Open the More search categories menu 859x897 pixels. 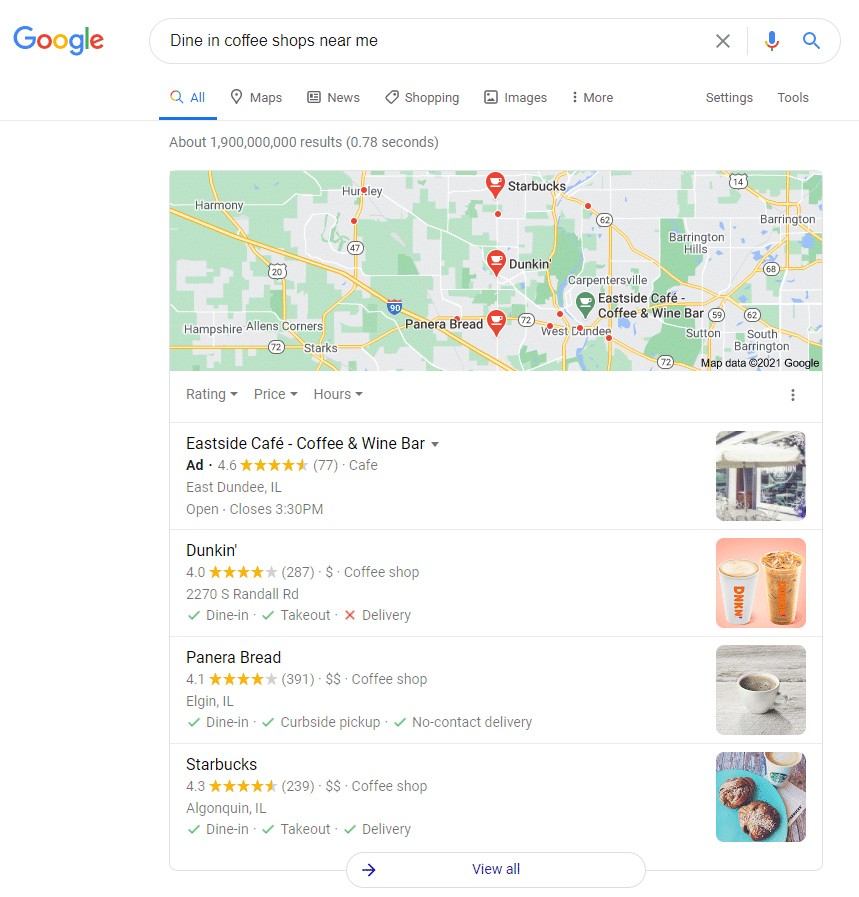point(592,97)
